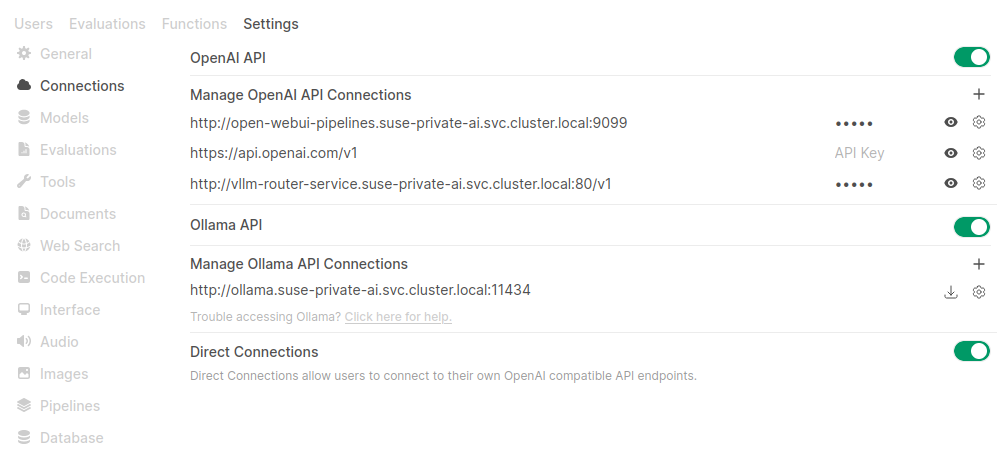The height and width of the screenshot is (467, 1000).
Task: Open gear settings for api.openai.com connection
Action: (x=979, y=153)
